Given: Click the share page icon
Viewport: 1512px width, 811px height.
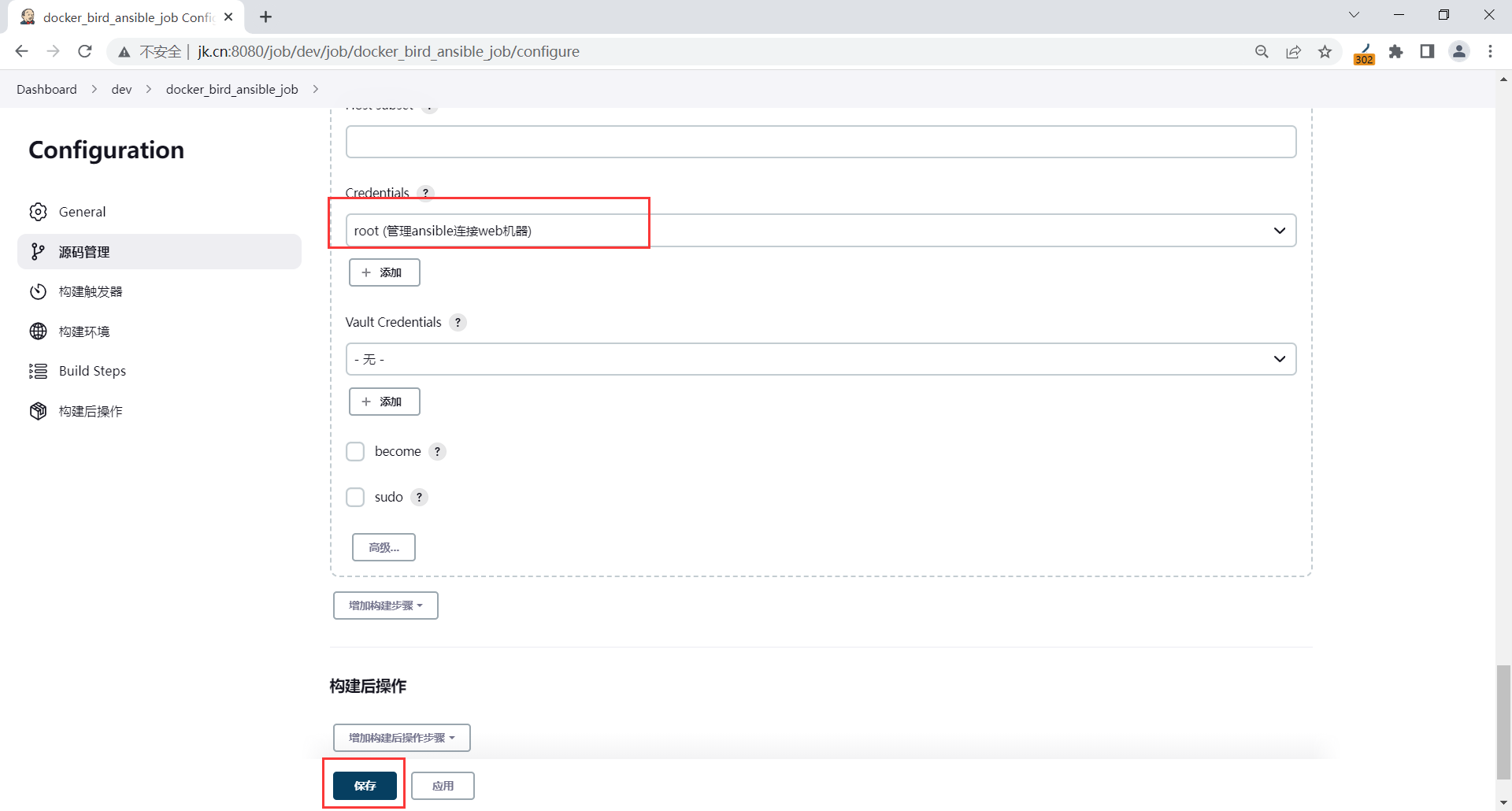Looking at the screenshot, I should (1293, 51).
